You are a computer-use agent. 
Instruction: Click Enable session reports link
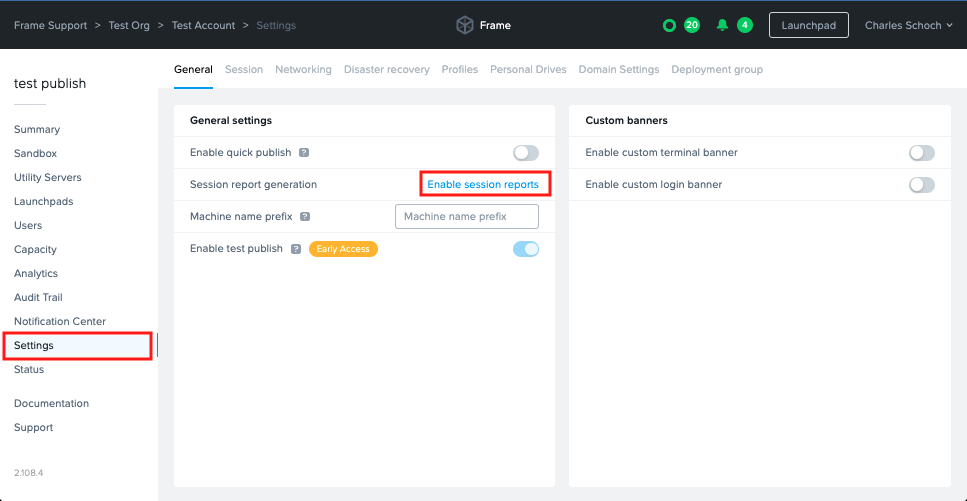tap(483, 184)
